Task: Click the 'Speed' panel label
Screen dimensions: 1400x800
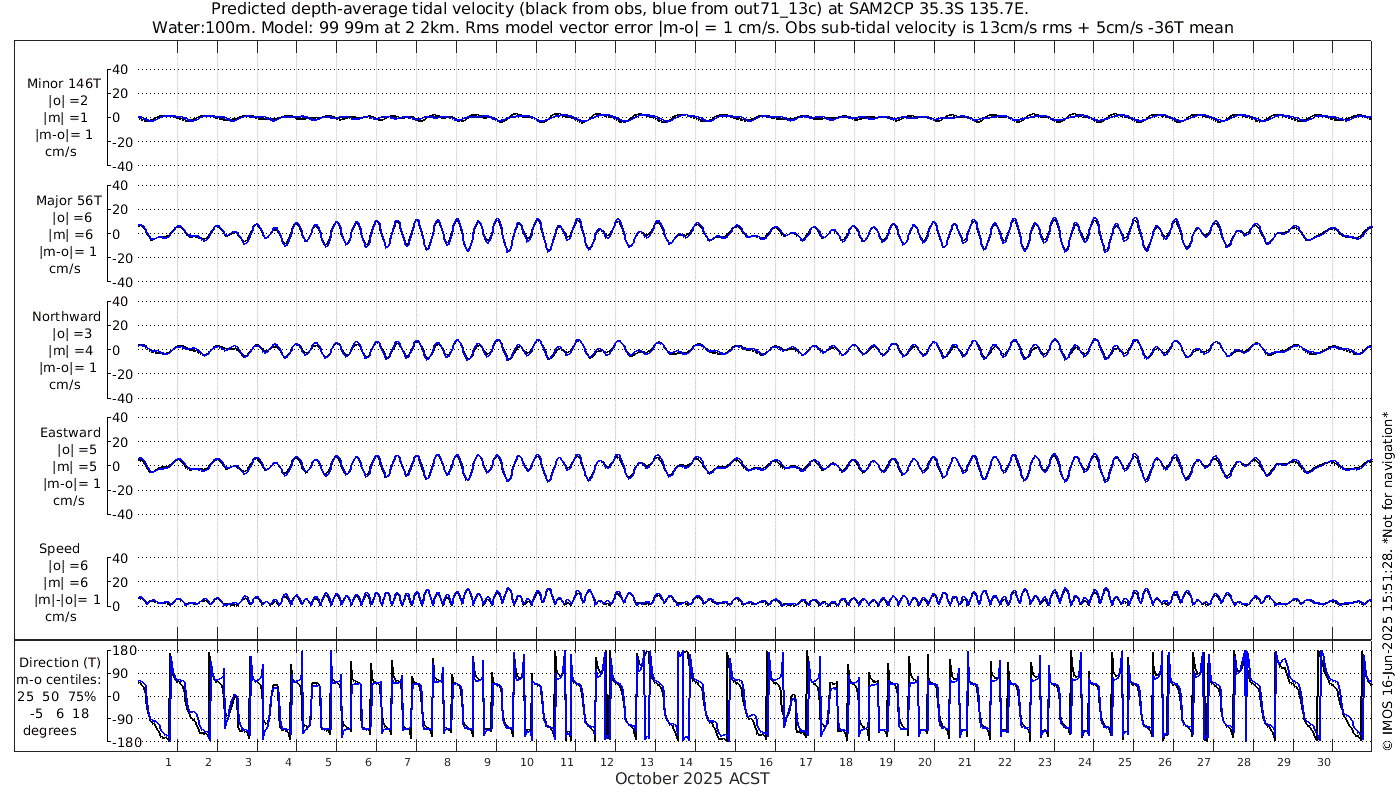Action: click(60, 549)
